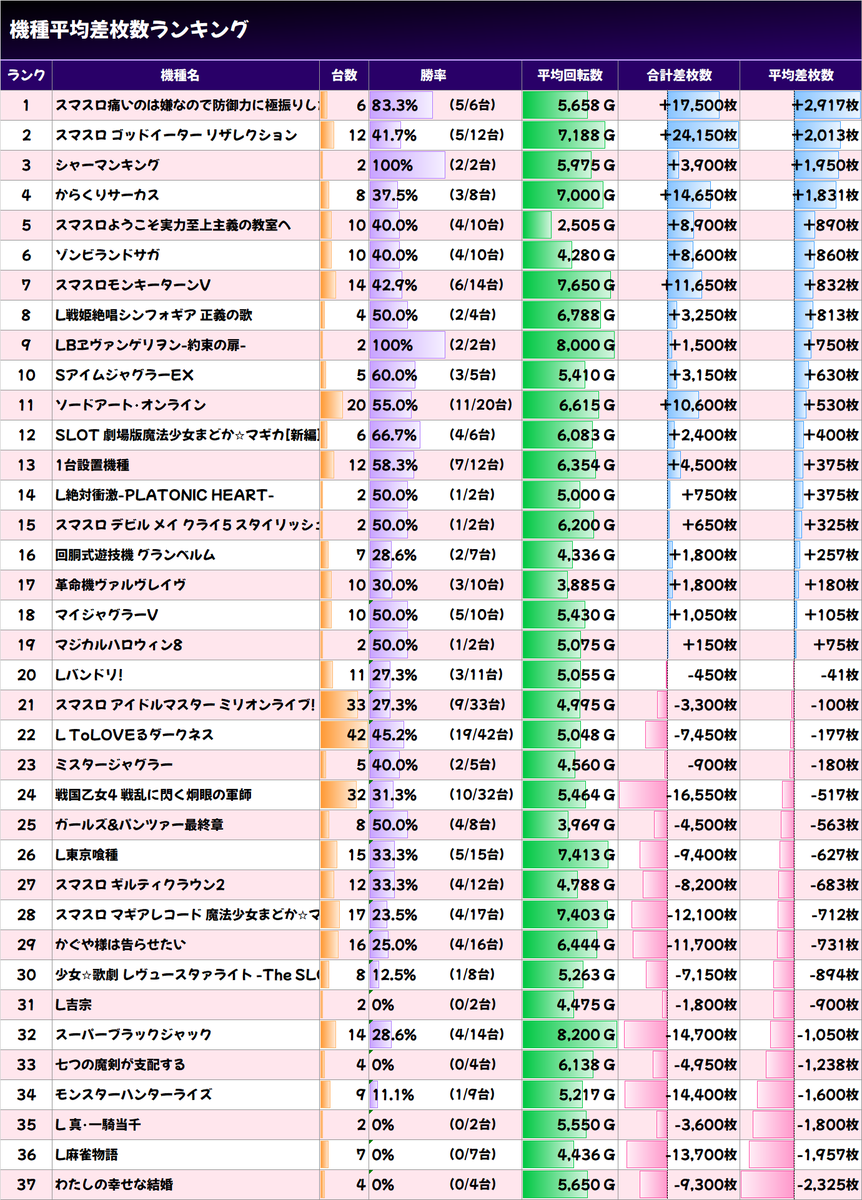Click L戦姫絶唱シンフォギア 正義の歌
The height and width of the screenshot is (1200, 862).
[x=153, y=315]
